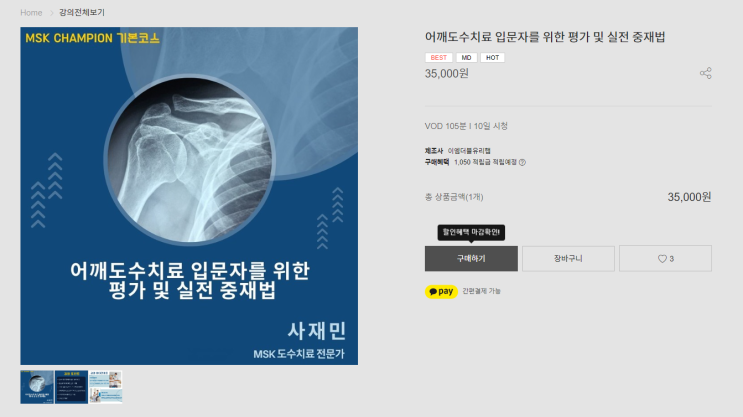Click the main course cover image
743x417 pixels.
[189, 196]
